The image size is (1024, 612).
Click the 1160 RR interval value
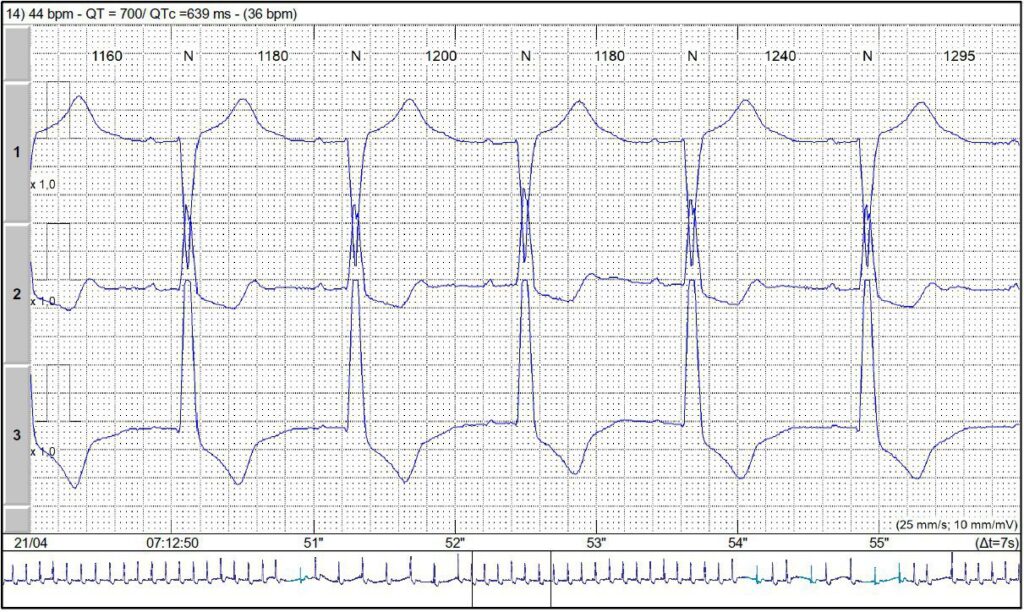pos(106,56)
